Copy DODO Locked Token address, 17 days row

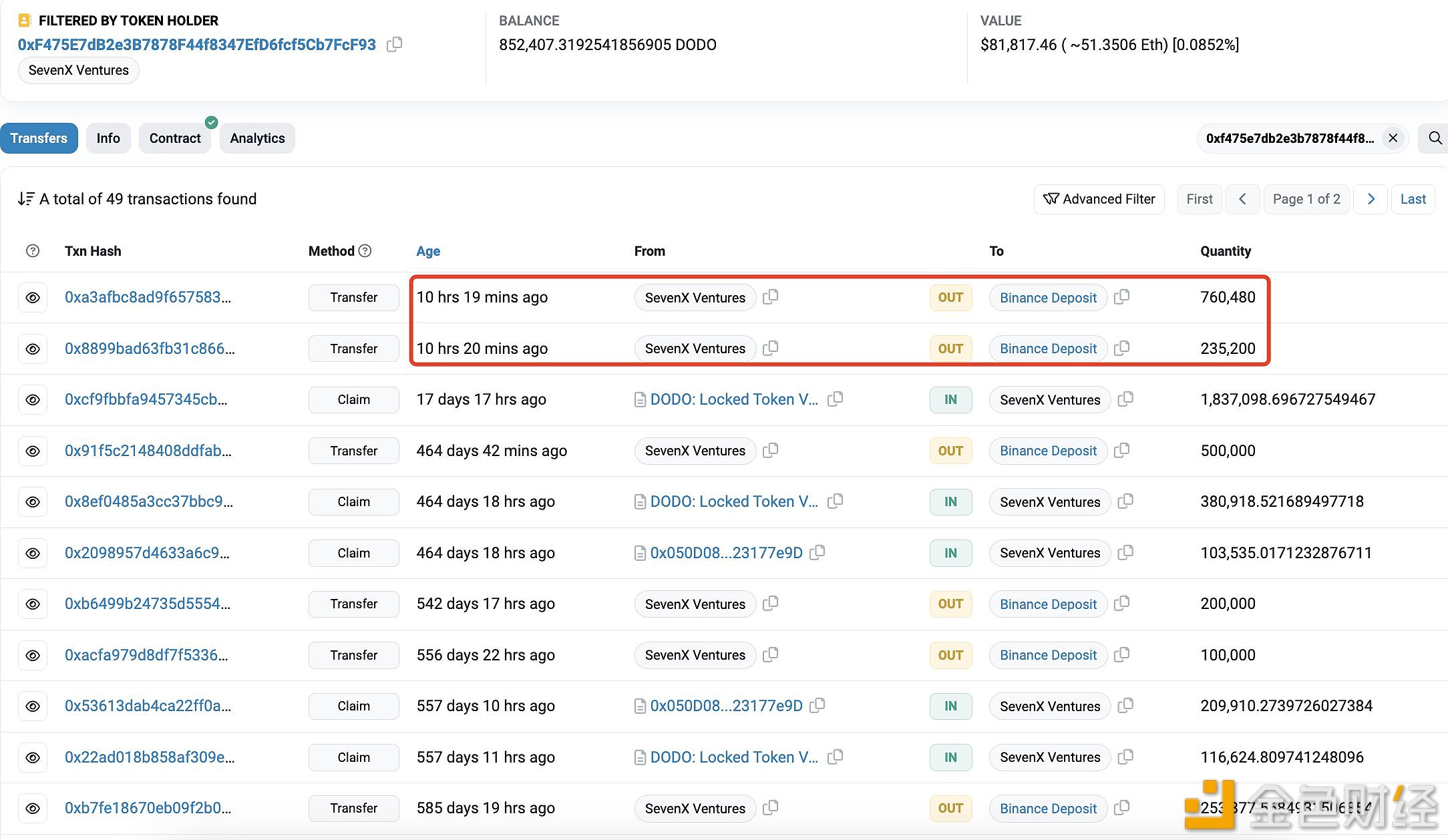836,399
